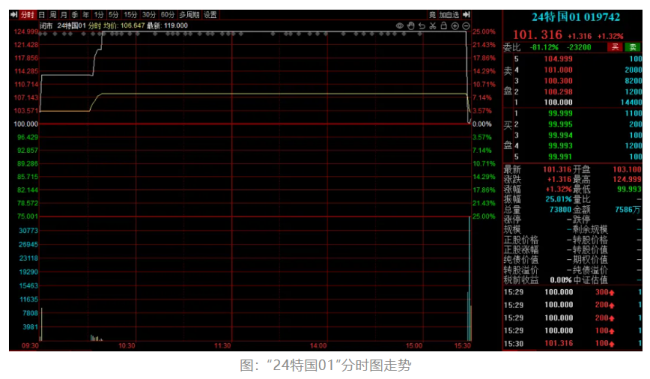Click the undo arrow icon
The image size is (650, 379).
422,26
